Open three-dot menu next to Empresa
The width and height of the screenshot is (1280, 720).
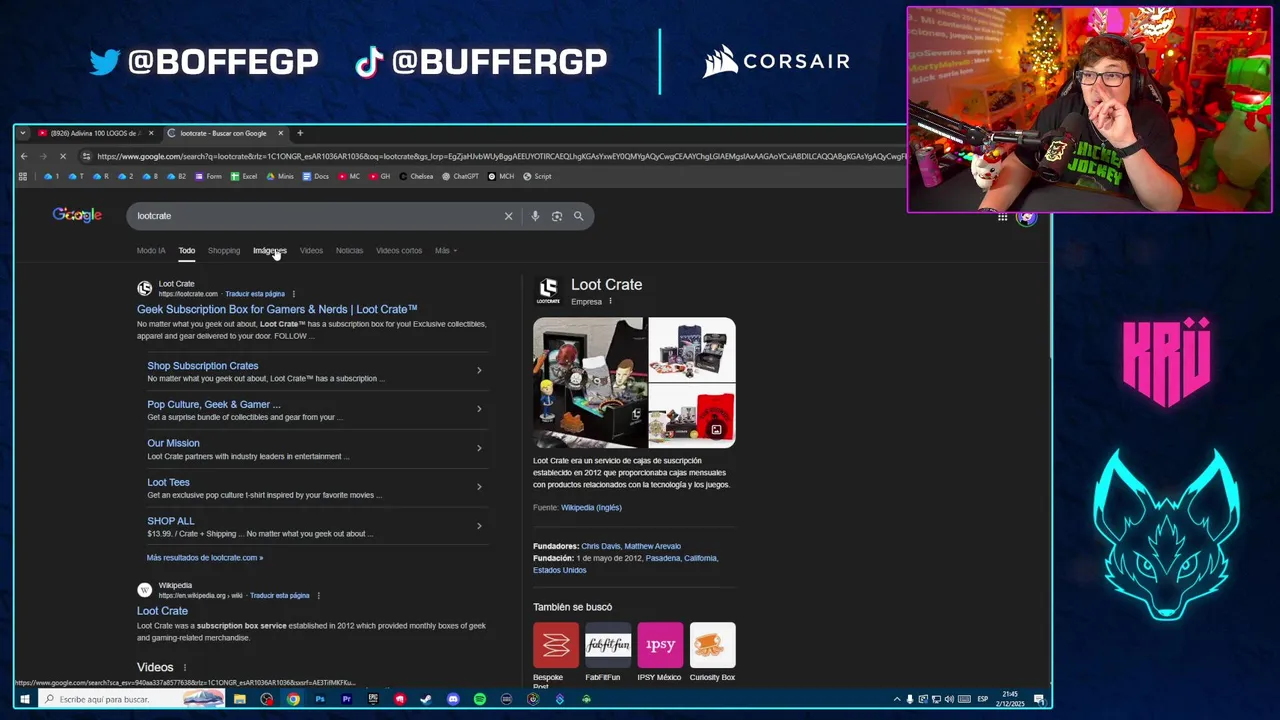point(610,301)
